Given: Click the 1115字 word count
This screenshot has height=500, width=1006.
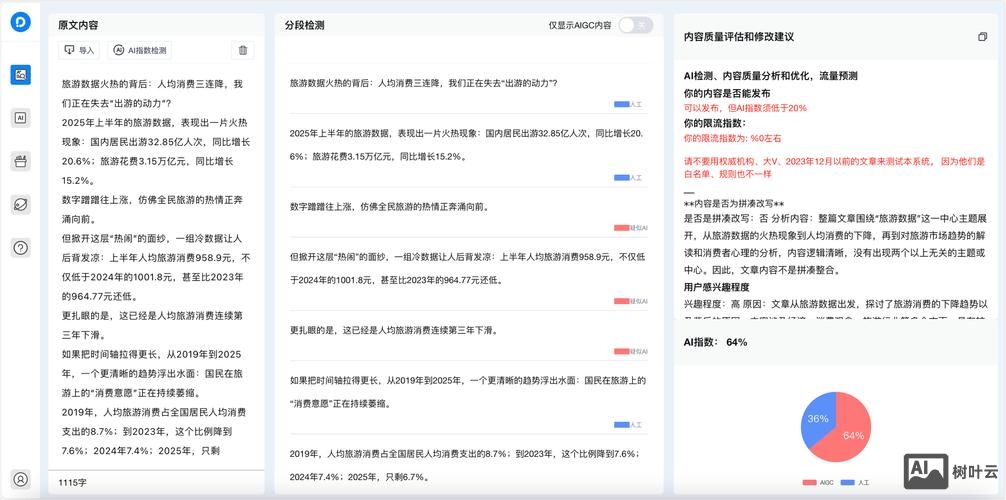Looking at the screenshot, I should coord(72,481).
